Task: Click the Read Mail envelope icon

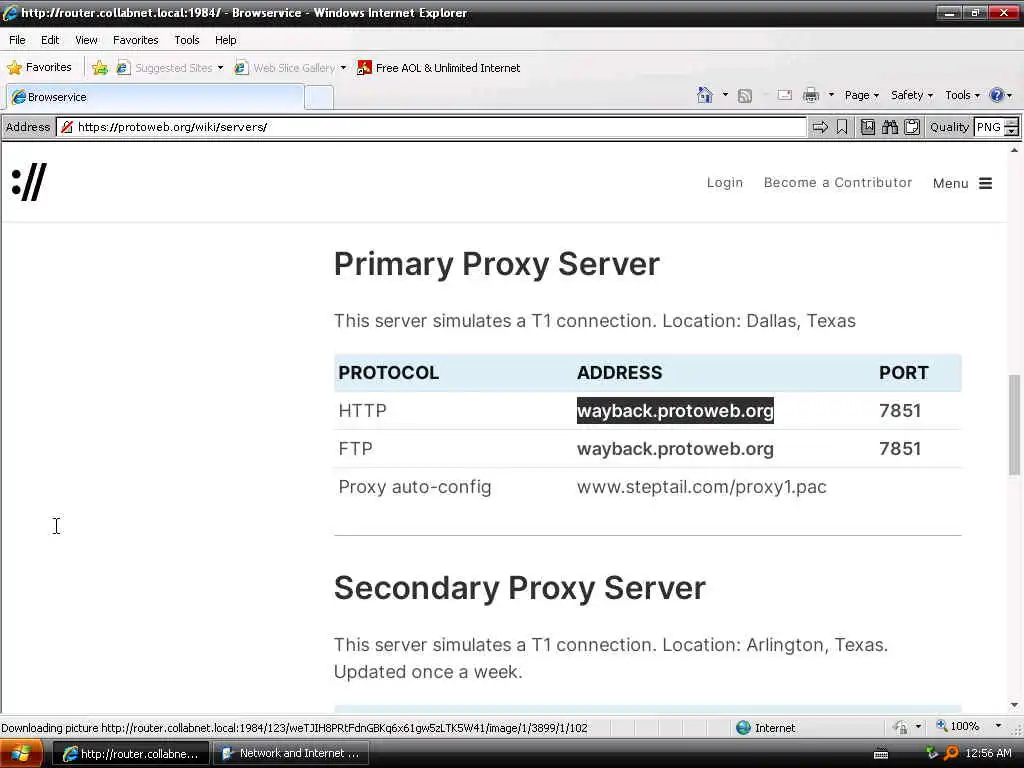Action: click(784, 95)
